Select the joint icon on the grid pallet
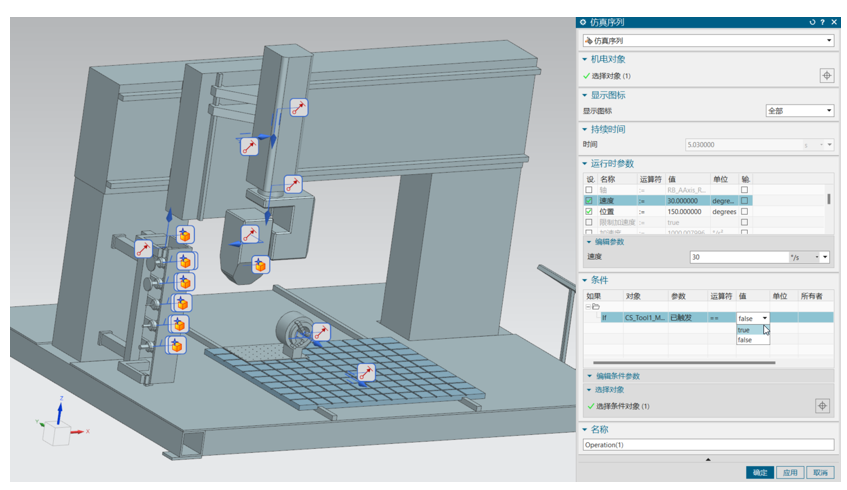Image resolution: width=847 pixels, height=490 pixels. (366, 373)
